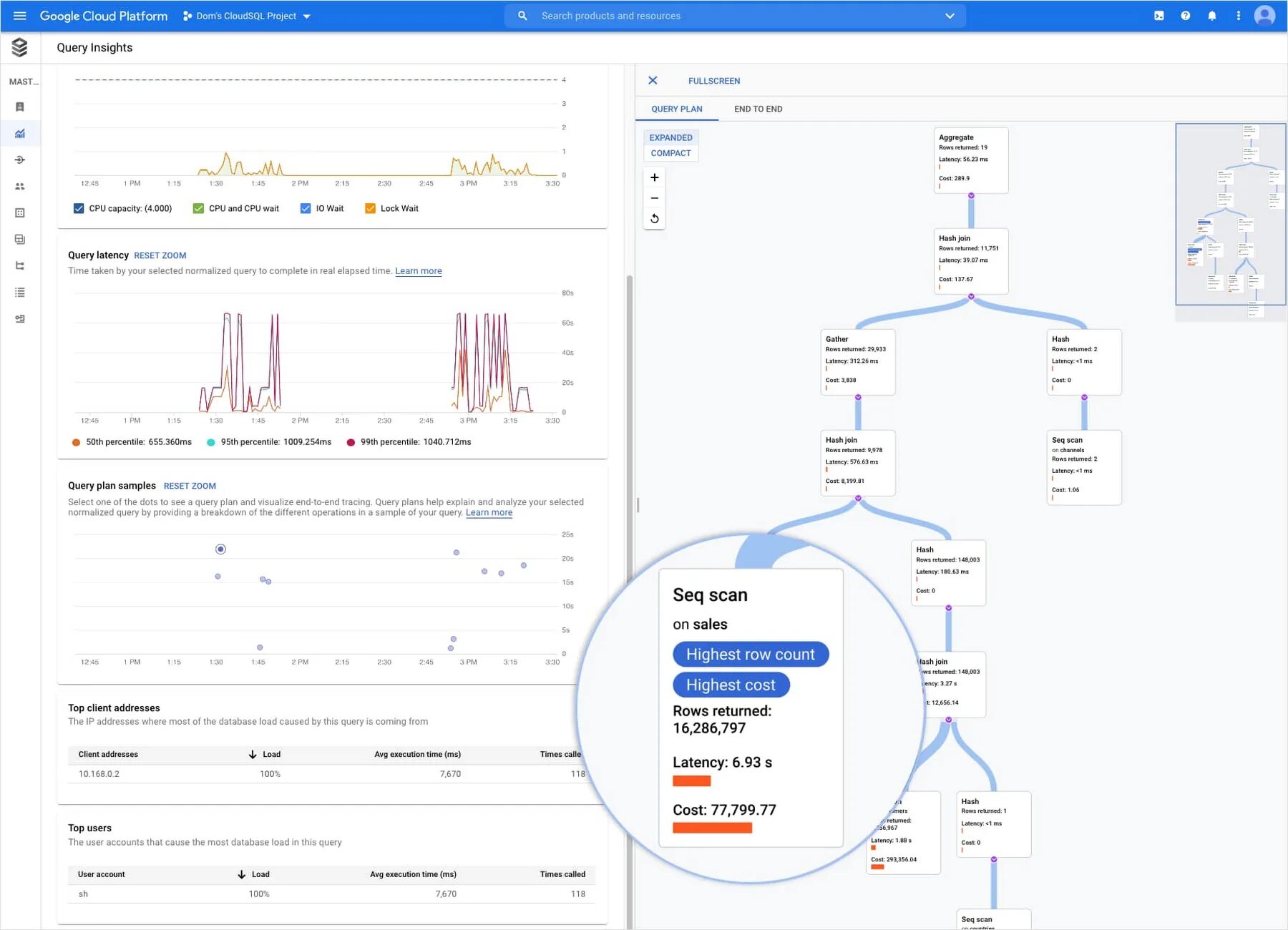The image size is (1288, 930).
Task: Select the active dot in Query plan samples
Action: tap(220, 549)
